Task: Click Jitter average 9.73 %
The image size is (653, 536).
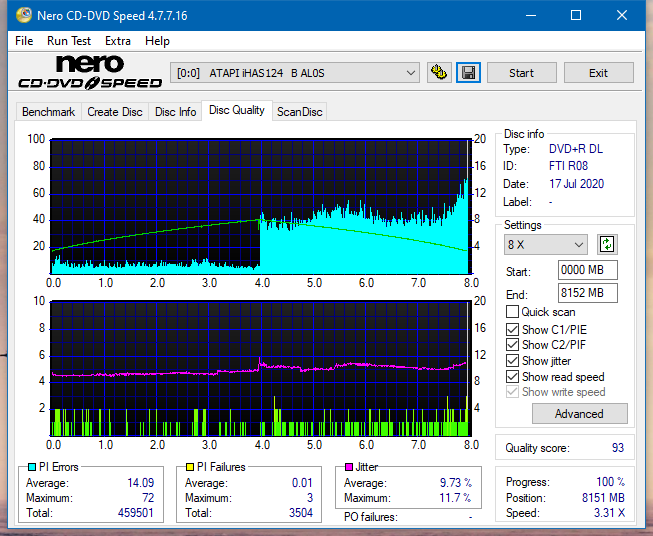Action: coord(456,483)
